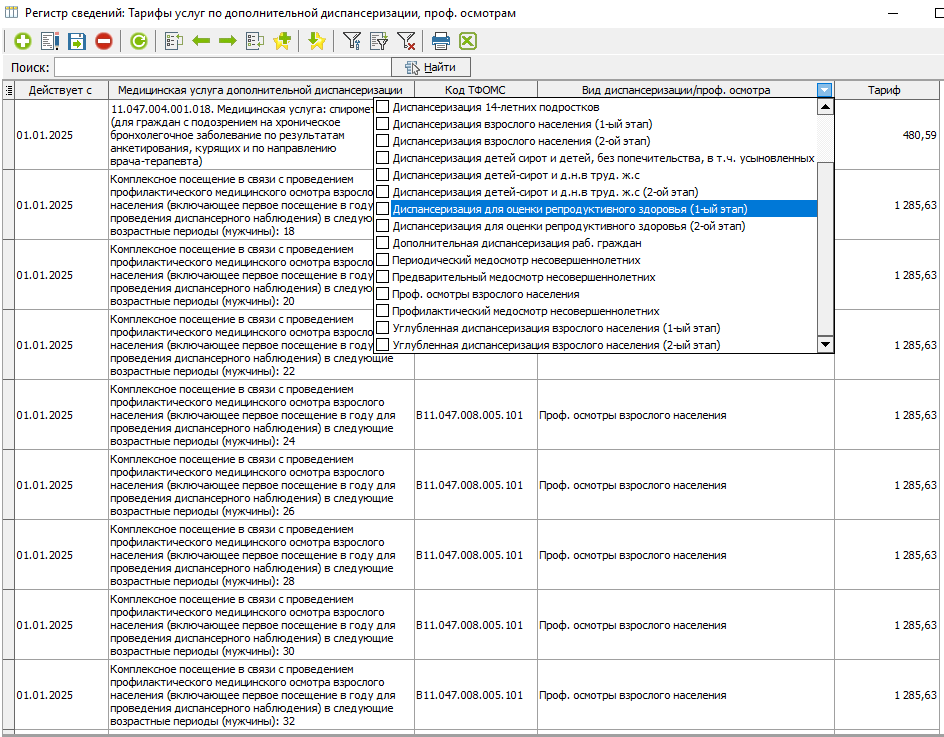Toggle the 'Вид диспансеризации' column filter dropdown arrow
Viewport: 944px width, 737px height.
(x=824, y=90)
